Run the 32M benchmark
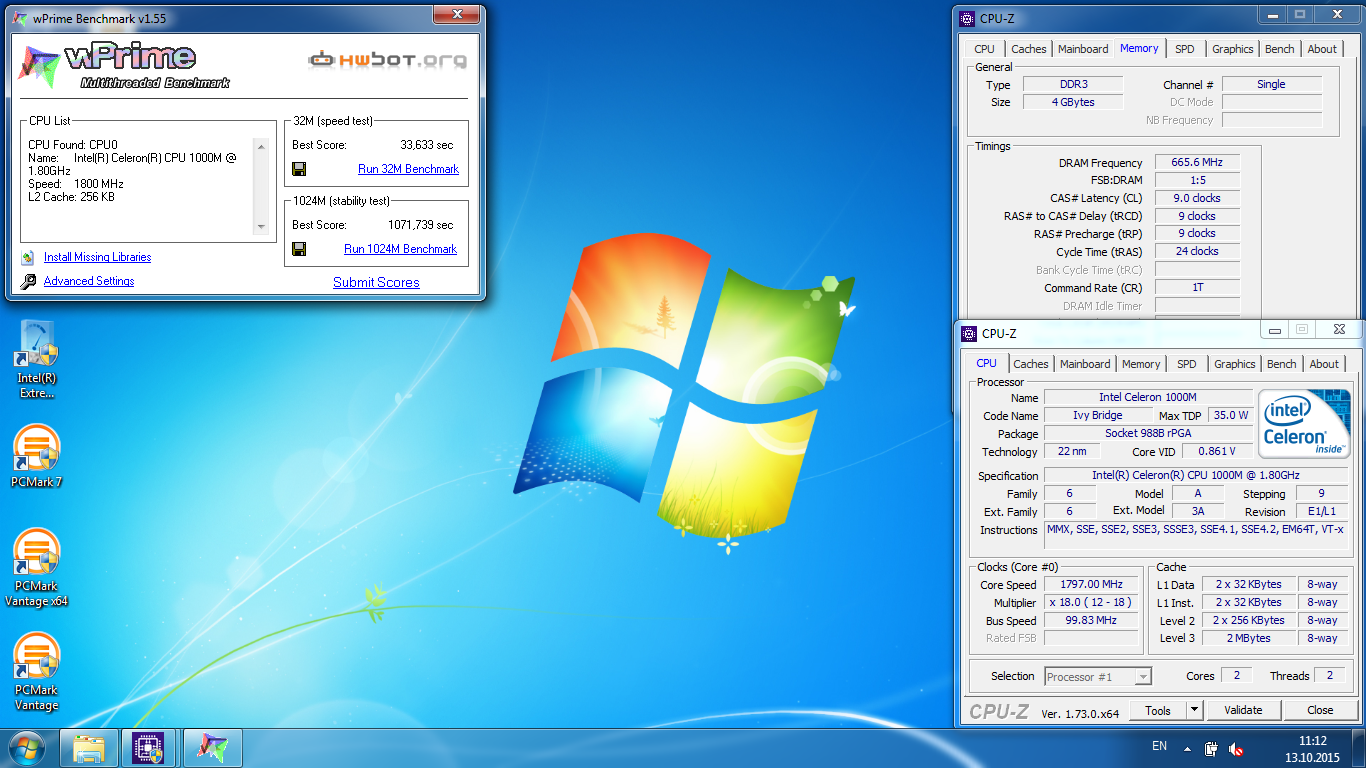This screenshot has height=768, width=1366. point(408,169)
